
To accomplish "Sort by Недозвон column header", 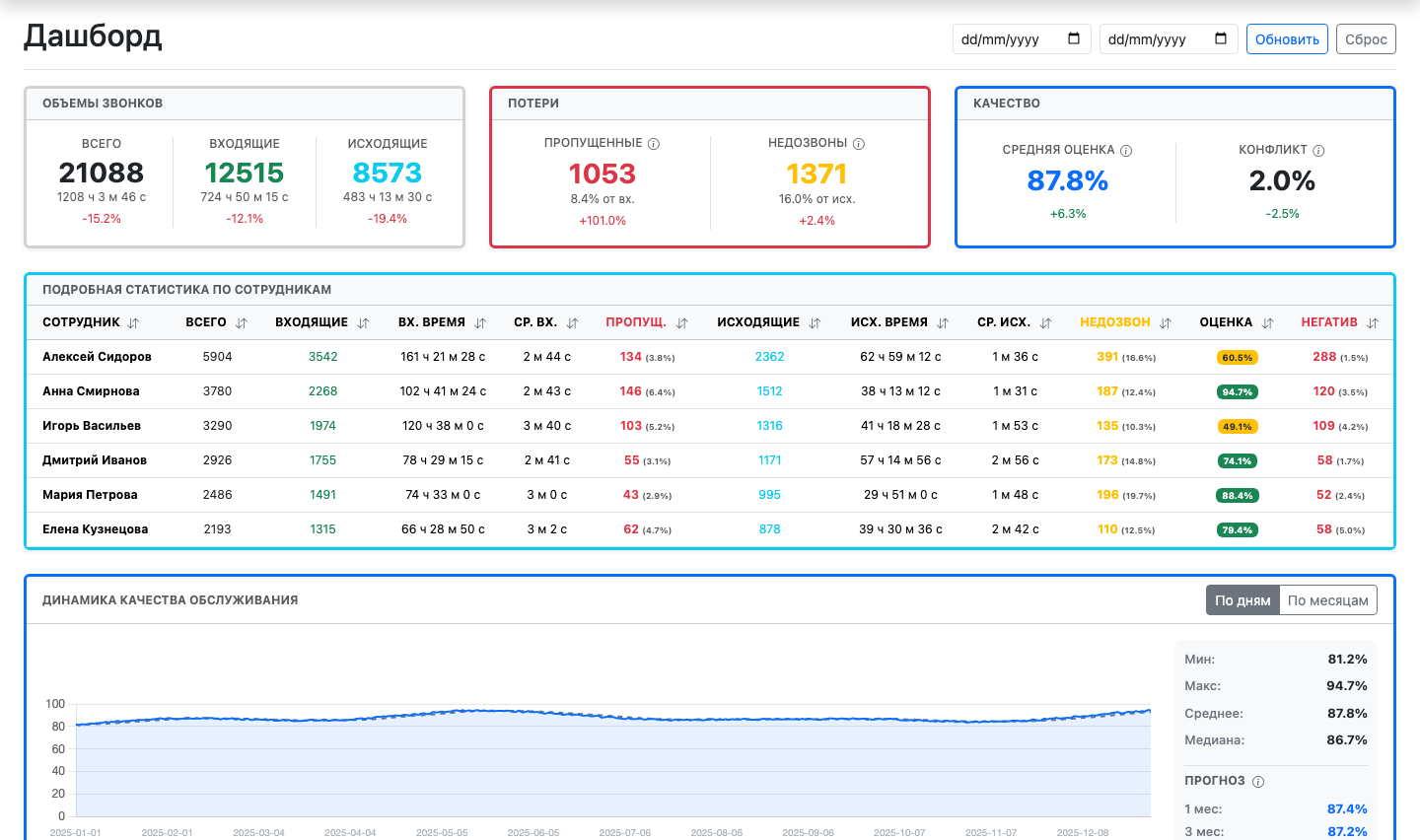I will (1114, 322).
